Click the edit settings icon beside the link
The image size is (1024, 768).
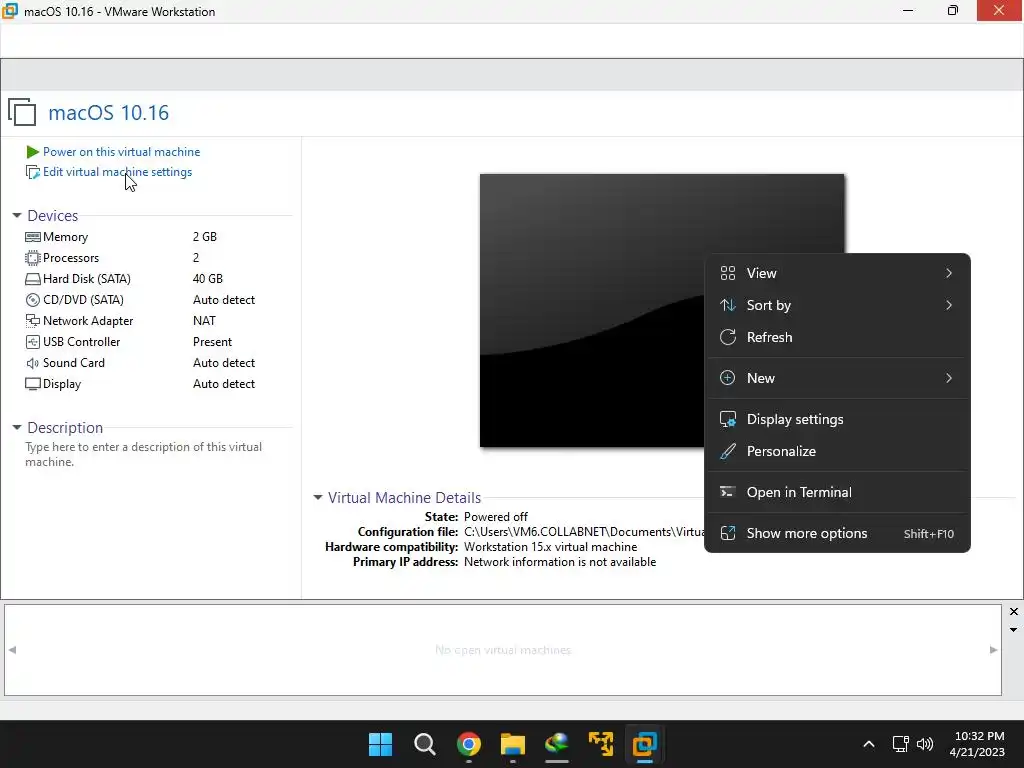click(32, 172)
